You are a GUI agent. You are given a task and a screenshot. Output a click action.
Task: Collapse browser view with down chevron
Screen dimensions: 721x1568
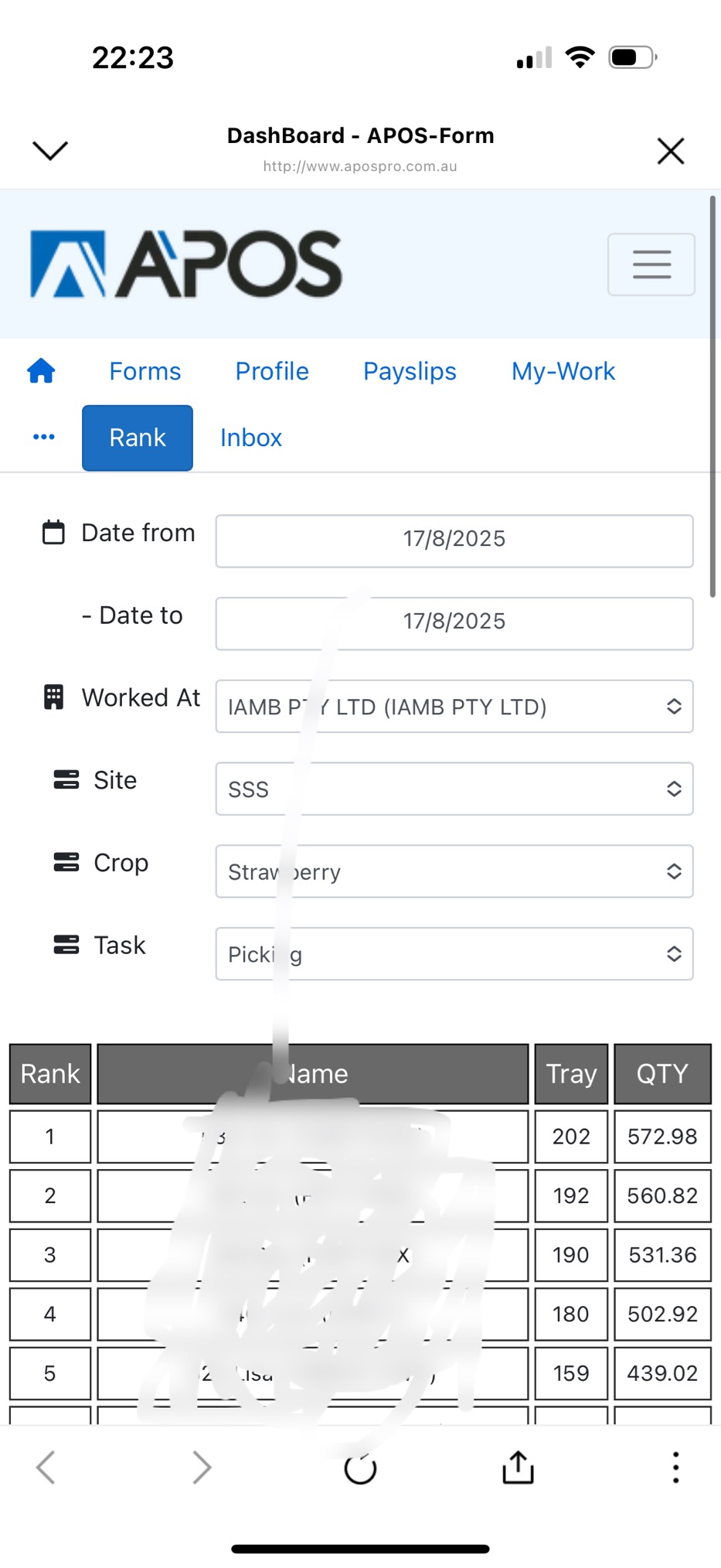point(50,150)
